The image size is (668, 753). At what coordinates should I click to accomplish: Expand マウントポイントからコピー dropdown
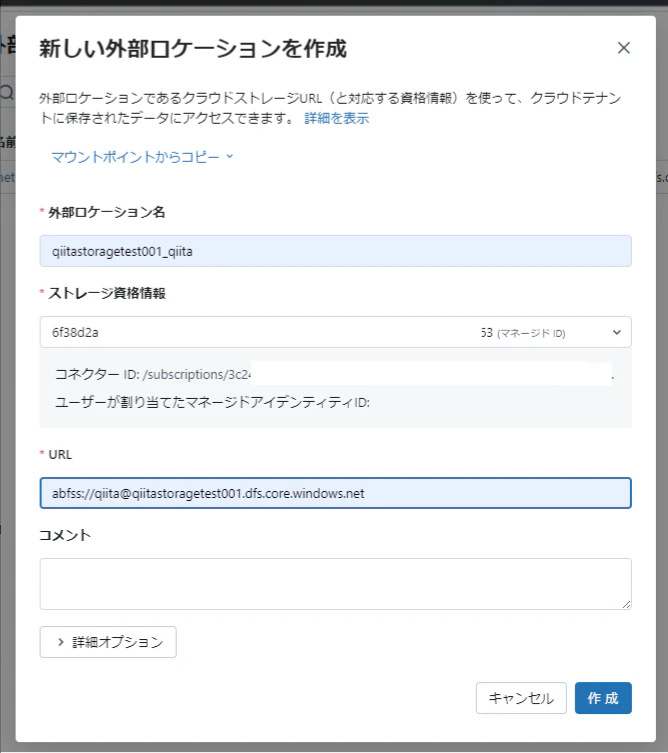coord(142,157)
